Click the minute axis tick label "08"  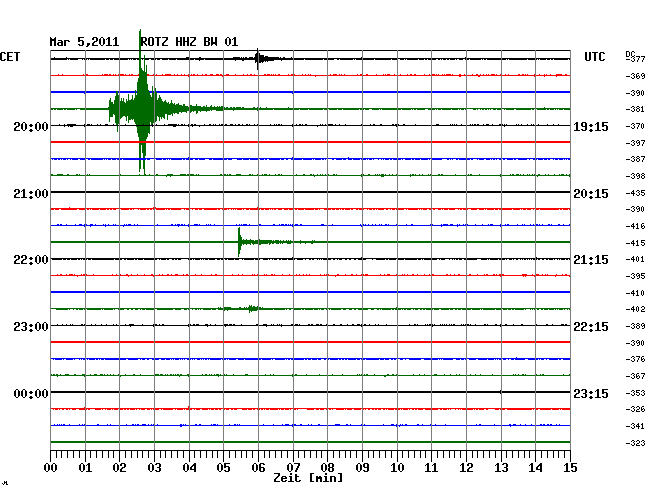point(327,467)
